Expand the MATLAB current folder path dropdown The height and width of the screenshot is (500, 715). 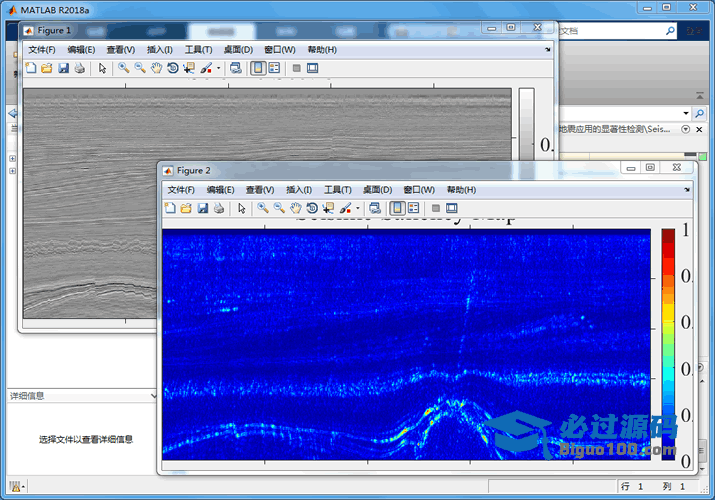point(686,113)
